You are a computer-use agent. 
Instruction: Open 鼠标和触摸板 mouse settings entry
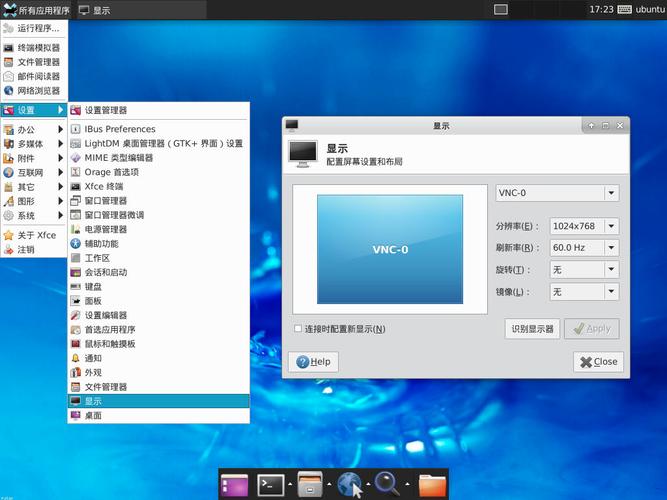pyautogui.click(x=158, y=344)
